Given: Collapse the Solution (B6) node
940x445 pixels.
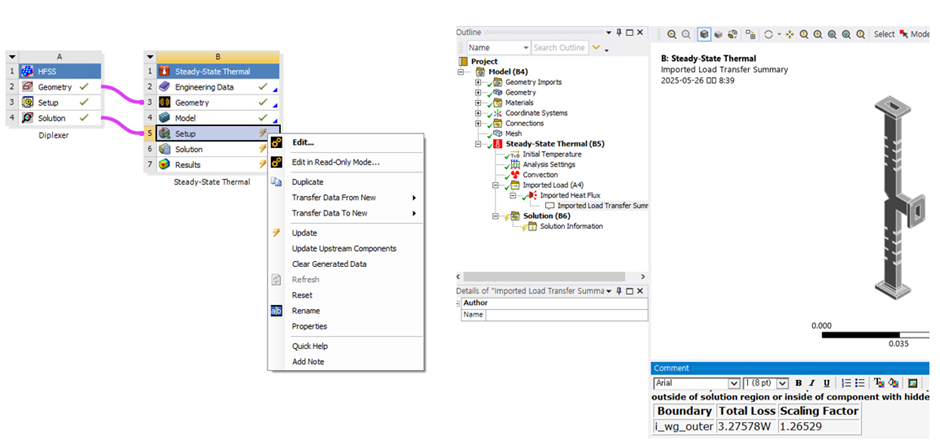Looking at the screenshot, I should click(495, 216).
